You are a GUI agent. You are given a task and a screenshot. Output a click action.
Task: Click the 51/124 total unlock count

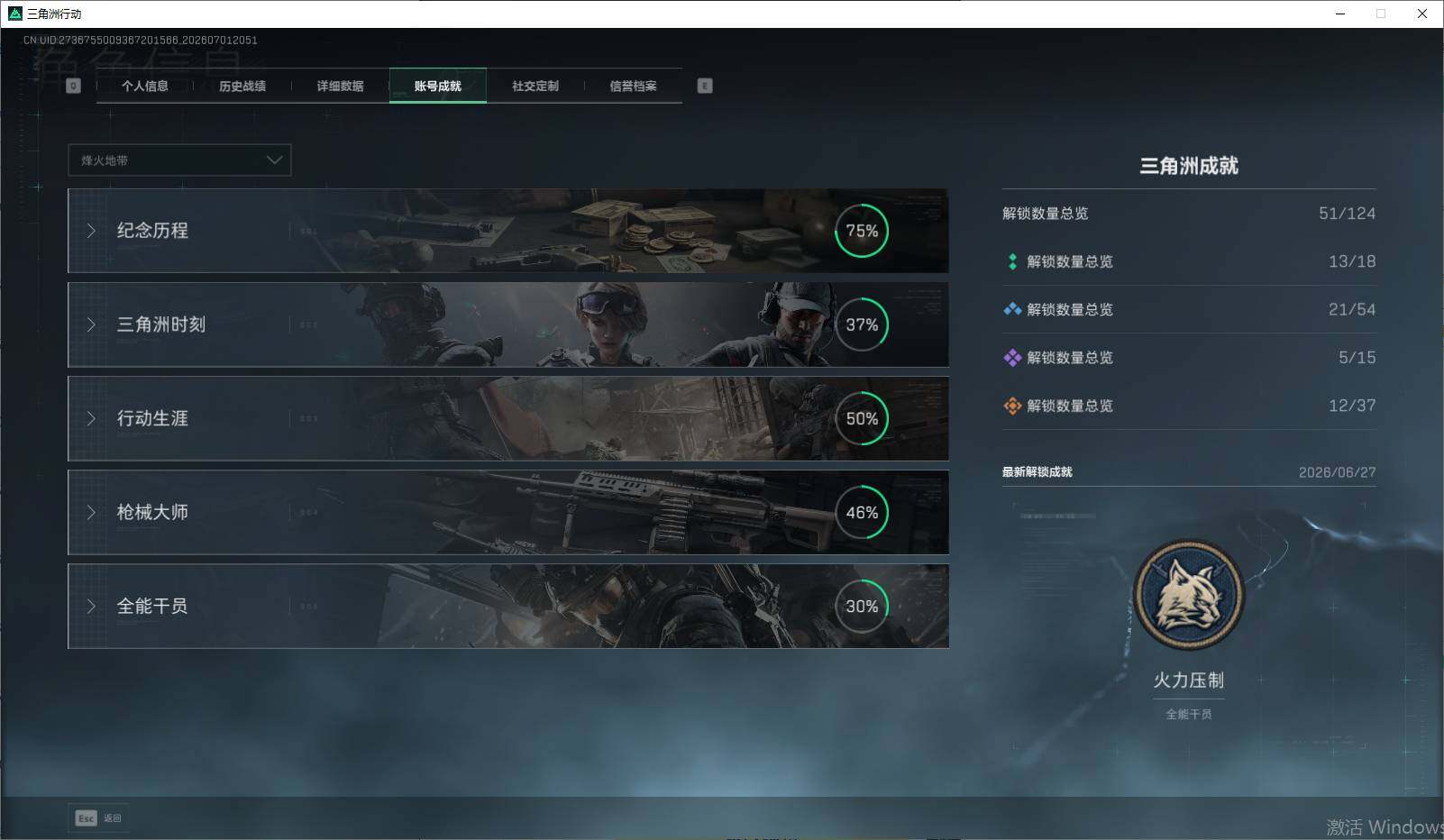point(1347,214)
